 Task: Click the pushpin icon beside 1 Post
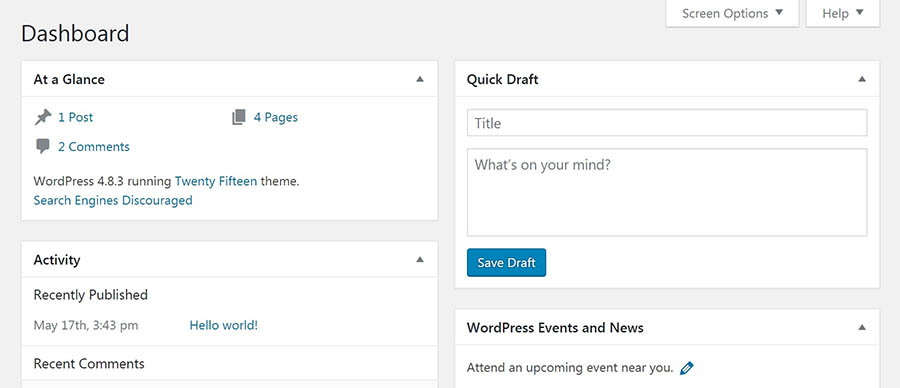pyautogui.click(x=42, y=118)
